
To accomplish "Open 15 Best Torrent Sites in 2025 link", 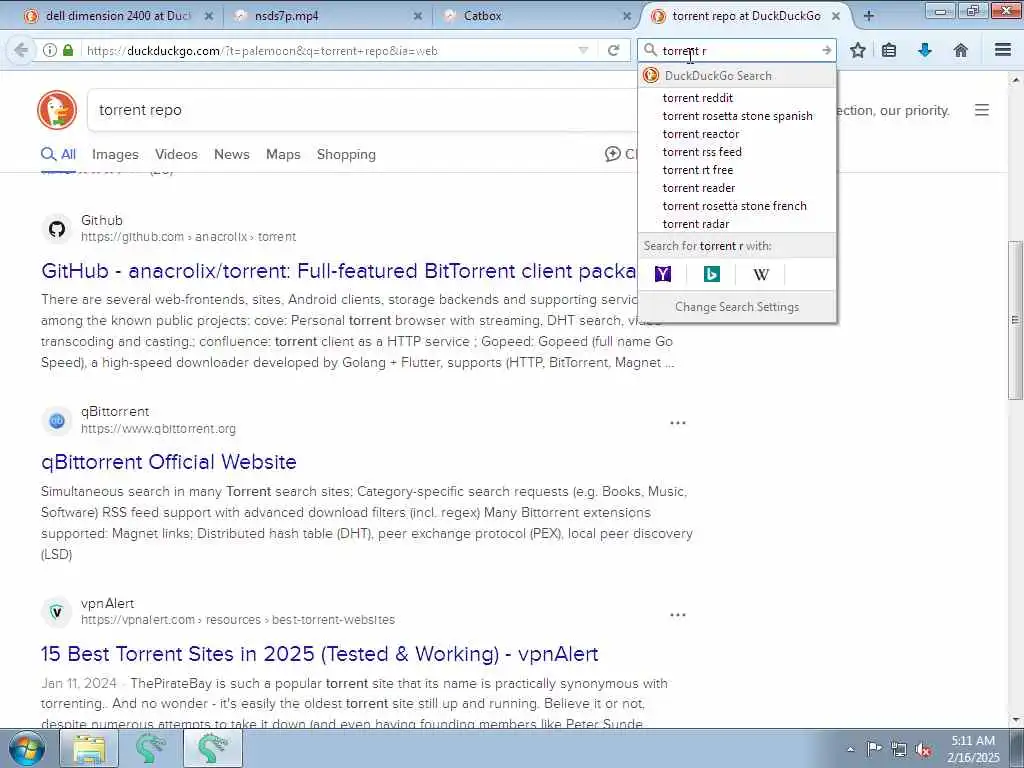I will point(319,654).
